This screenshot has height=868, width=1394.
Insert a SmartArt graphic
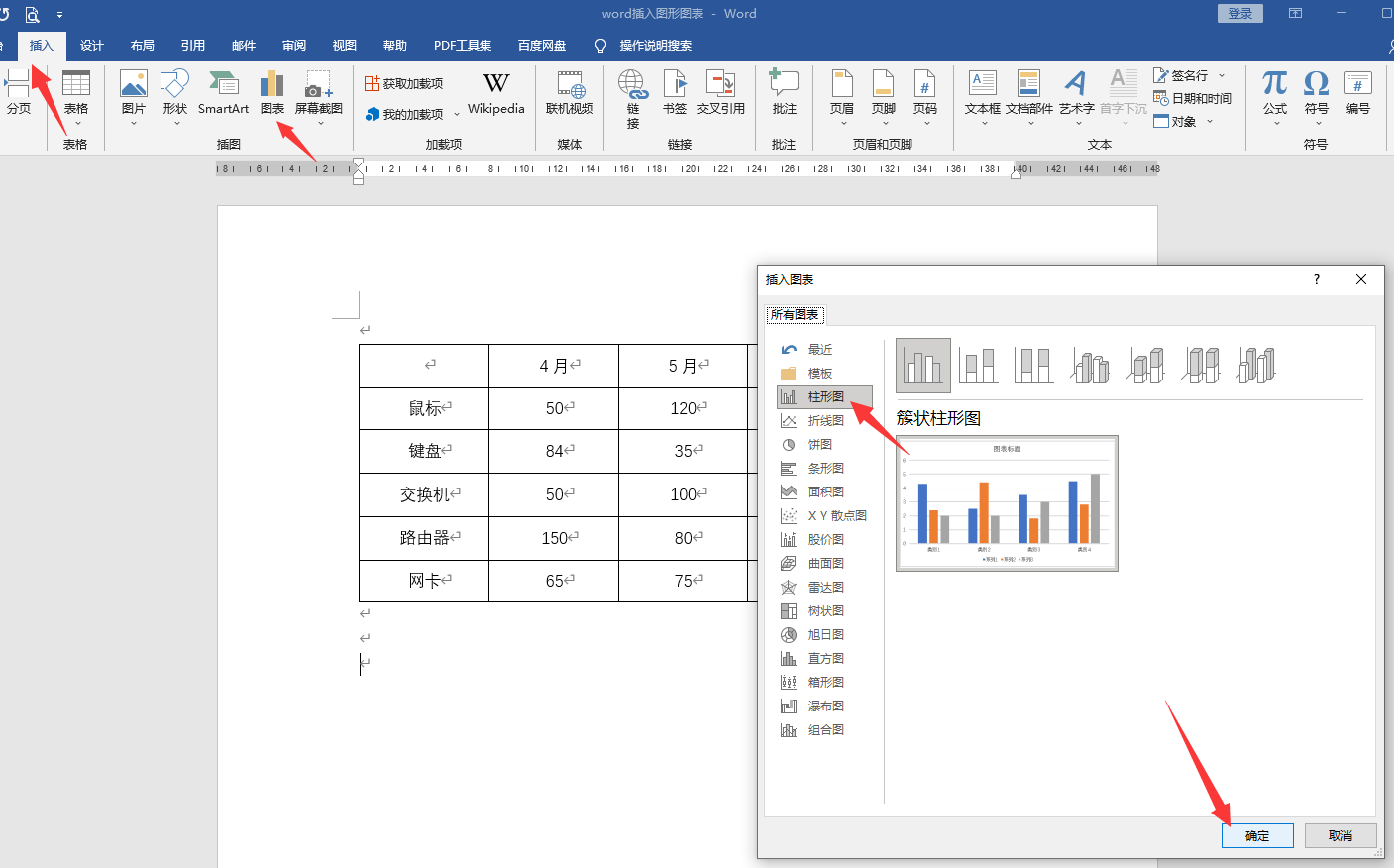[x=223, y=93]
